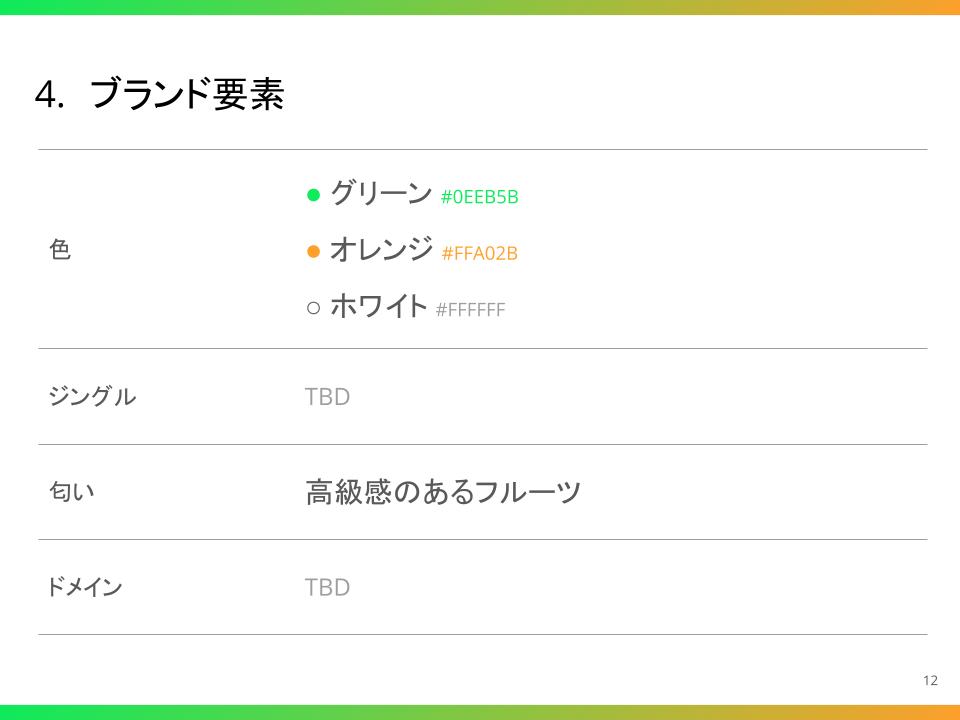This screenshot has width=960, height=720.
Task: Click the slide page number 12
Action: point(930,681)
